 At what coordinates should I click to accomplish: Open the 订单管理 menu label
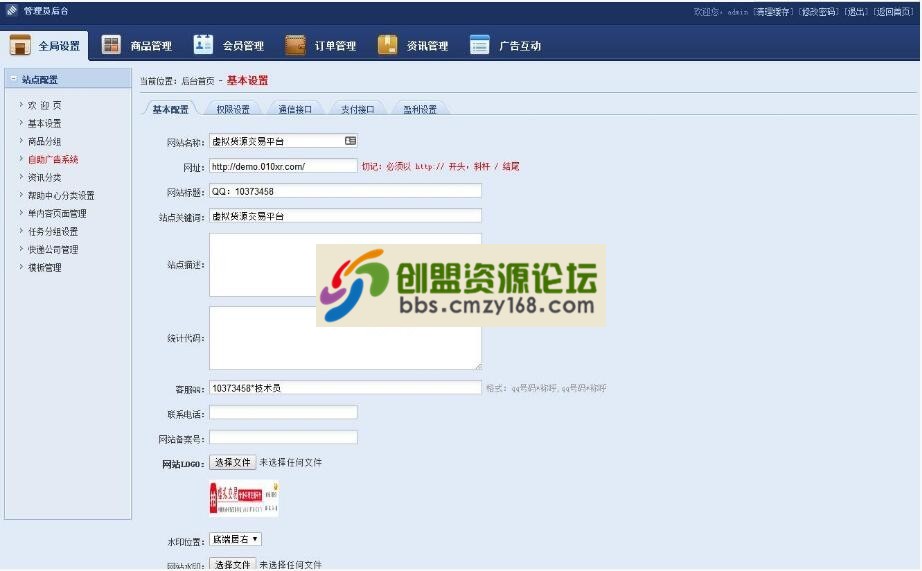tap(335, 46)
